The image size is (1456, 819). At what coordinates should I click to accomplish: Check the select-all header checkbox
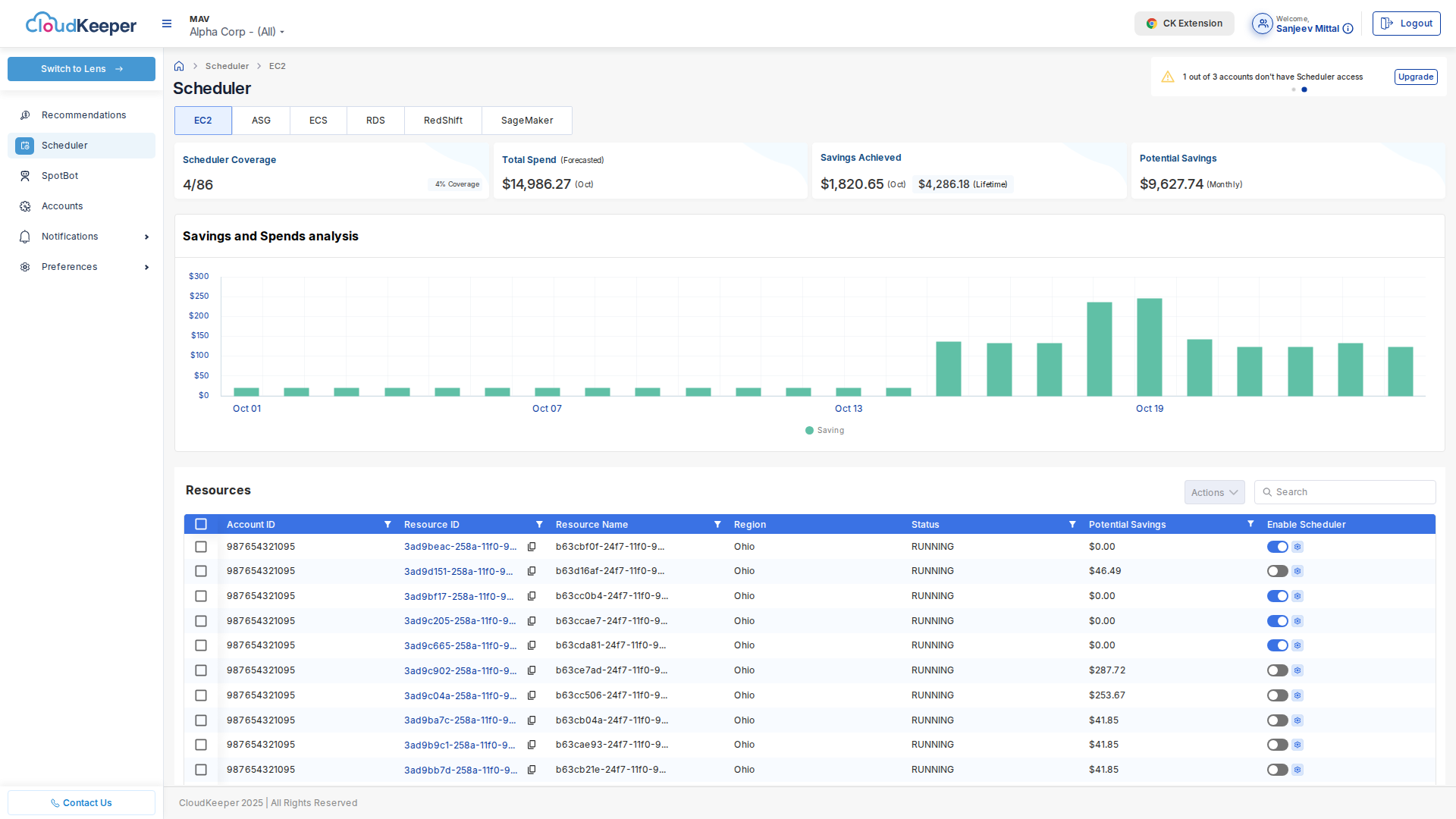201,525
